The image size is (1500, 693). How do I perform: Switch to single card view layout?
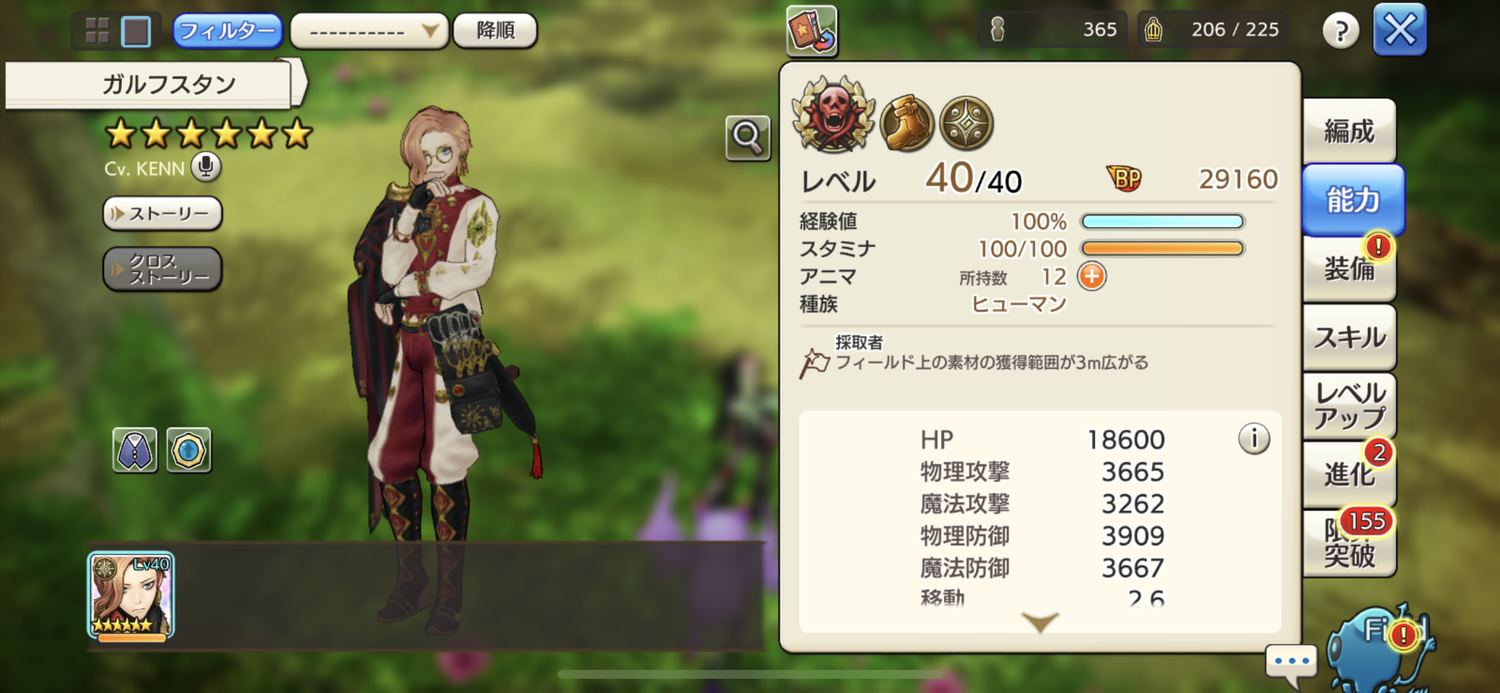coord(136,31)
